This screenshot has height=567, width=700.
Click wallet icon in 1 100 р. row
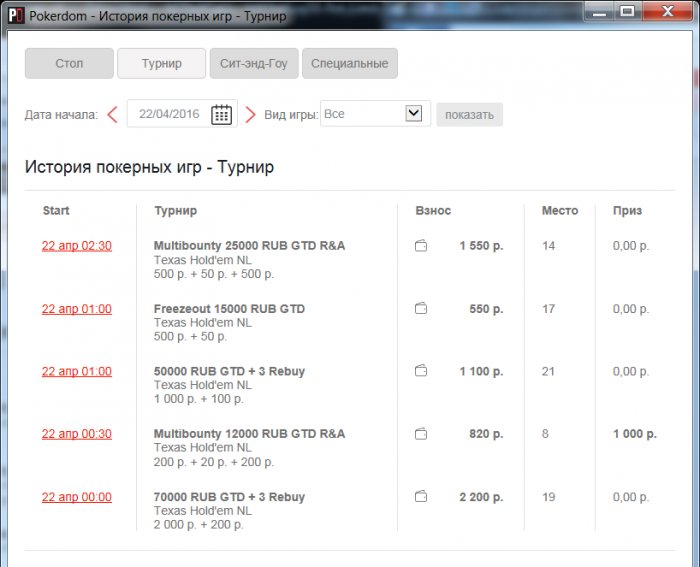421,371
